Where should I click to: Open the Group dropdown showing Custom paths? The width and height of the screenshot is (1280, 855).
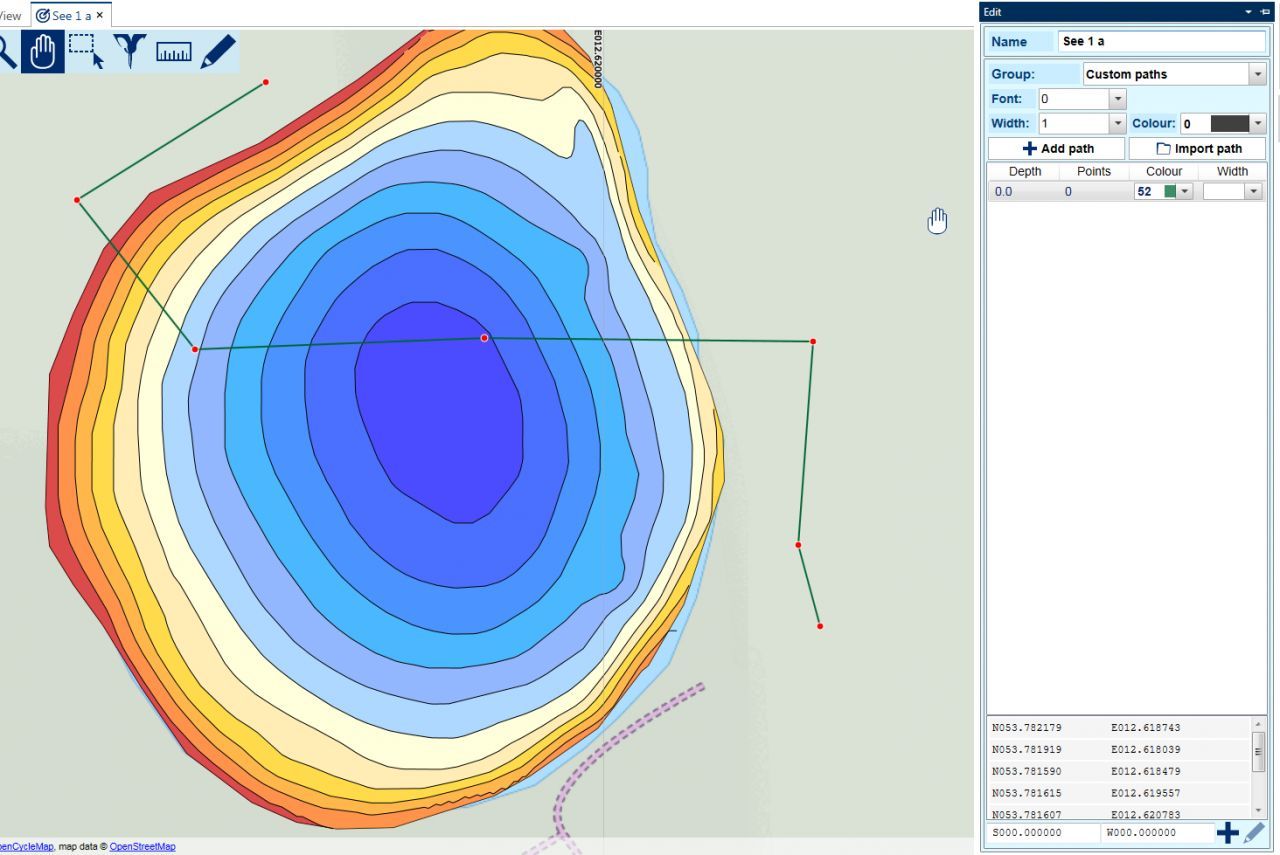(x=1257, y=74)
